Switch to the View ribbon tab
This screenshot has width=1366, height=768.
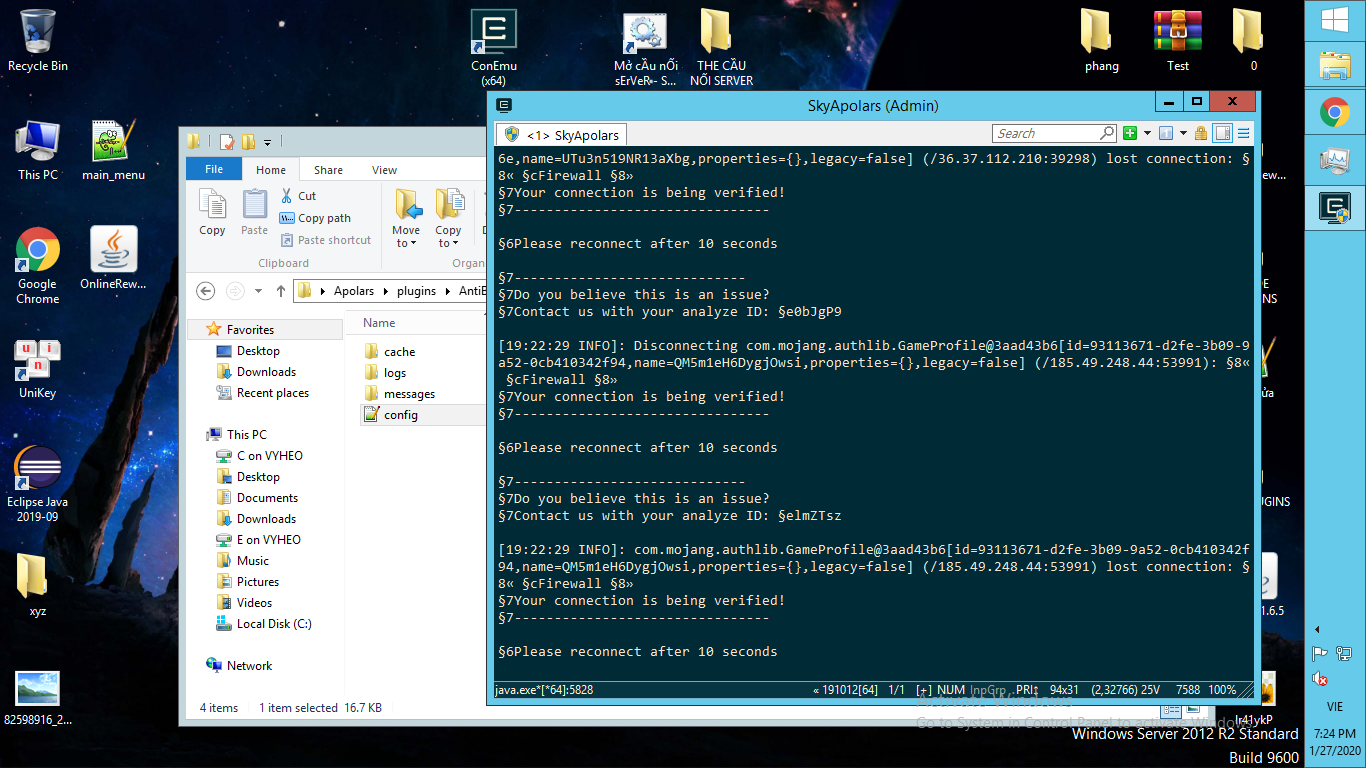tap(384, 170)
